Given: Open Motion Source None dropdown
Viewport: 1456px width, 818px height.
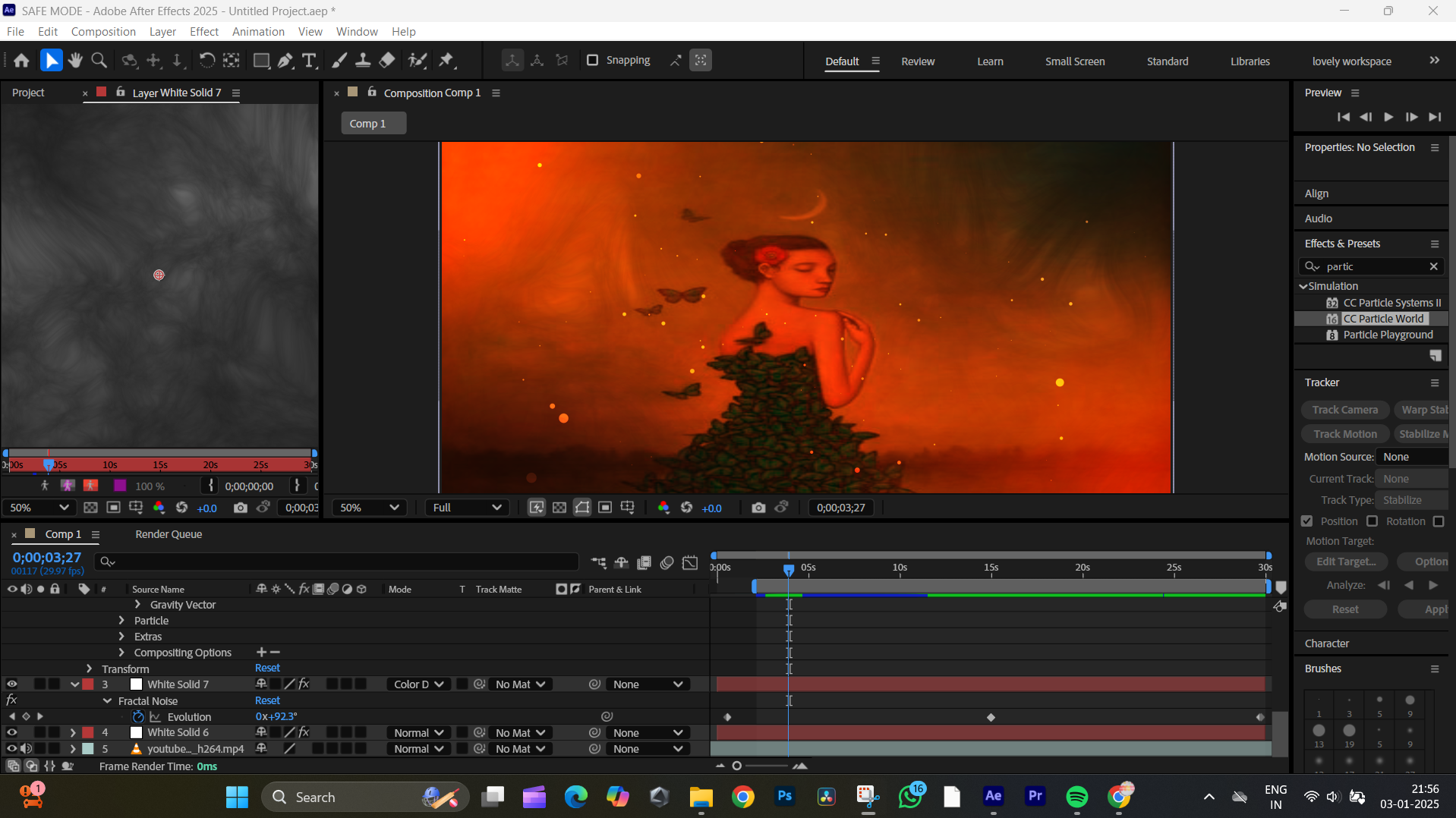Looking at the screenshot, I should point(1413,457).
